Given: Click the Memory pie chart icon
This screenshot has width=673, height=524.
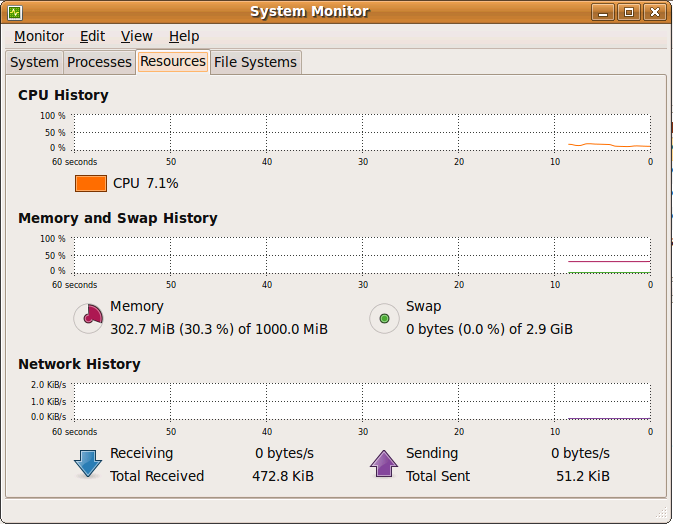Looking at the screenshot, I should pyautogui.click(x=88, y=318).
